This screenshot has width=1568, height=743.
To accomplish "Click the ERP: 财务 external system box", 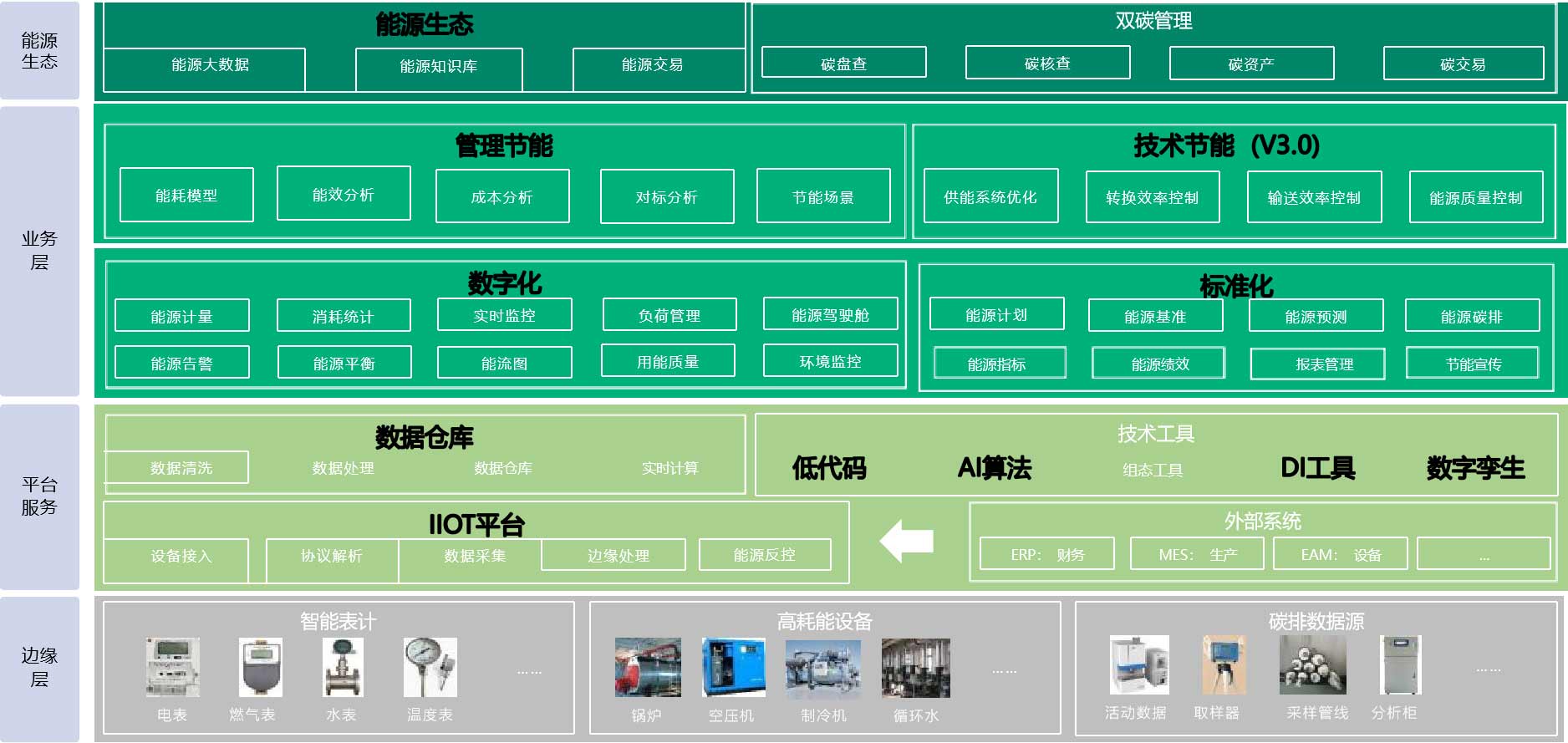I will coord(1046,554).
